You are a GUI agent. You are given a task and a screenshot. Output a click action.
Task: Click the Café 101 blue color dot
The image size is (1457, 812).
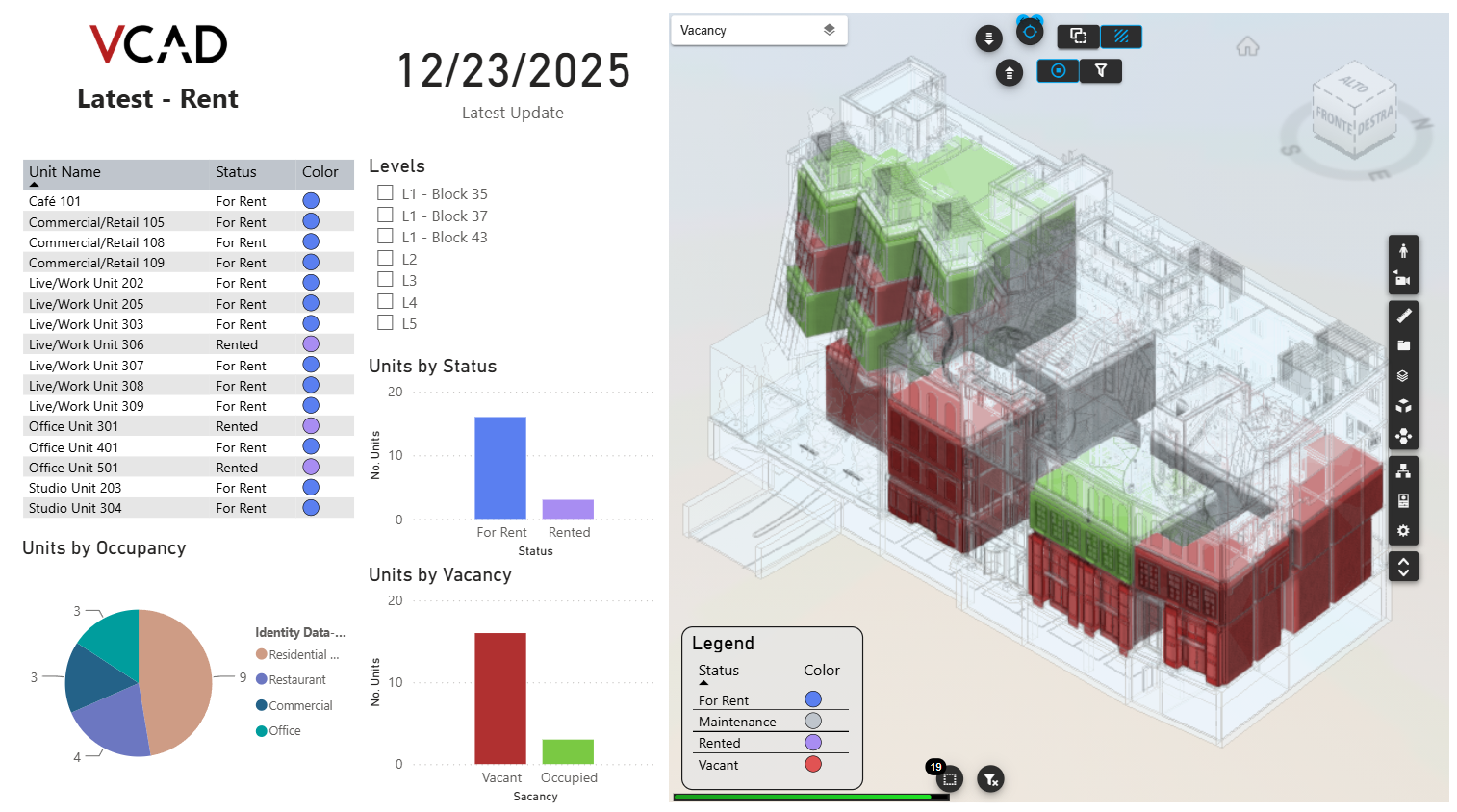point(311,201)
